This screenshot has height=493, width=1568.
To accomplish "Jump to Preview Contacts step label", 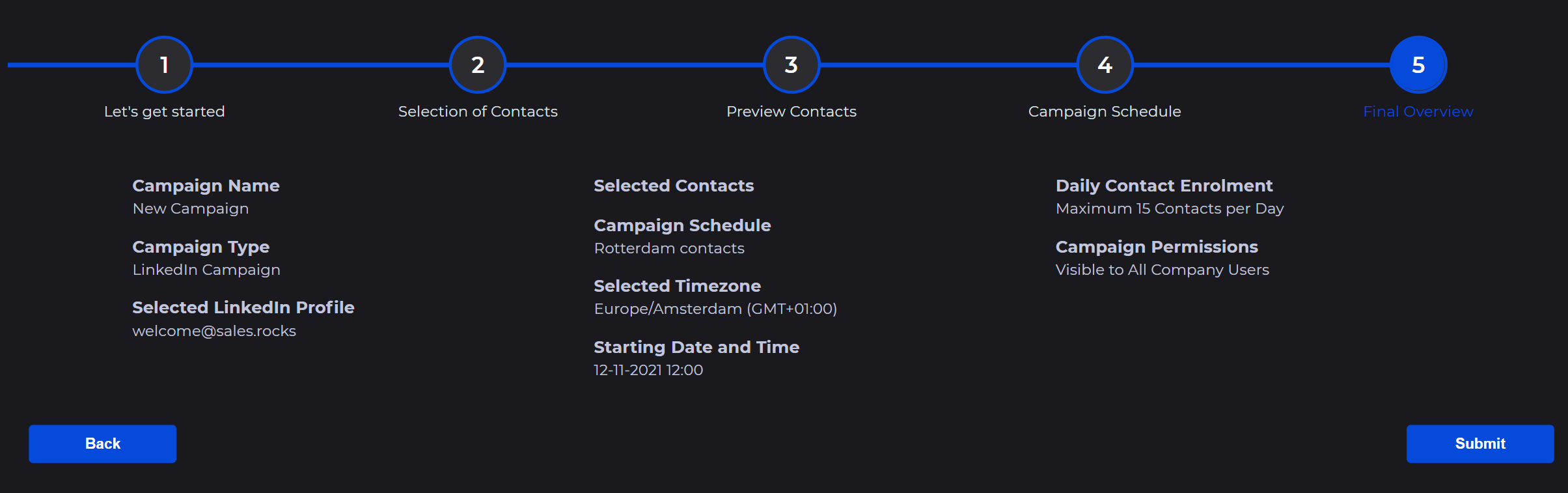I will [791, 111].
